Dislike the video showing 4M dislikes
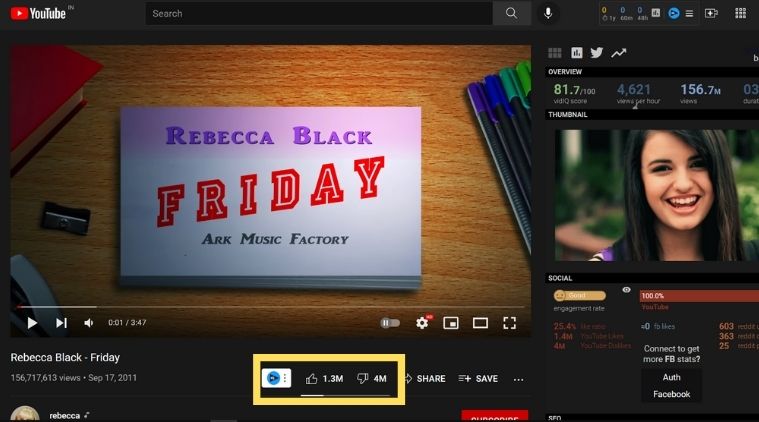The width and height of the screenshot is (759, 422). [371, 378]
